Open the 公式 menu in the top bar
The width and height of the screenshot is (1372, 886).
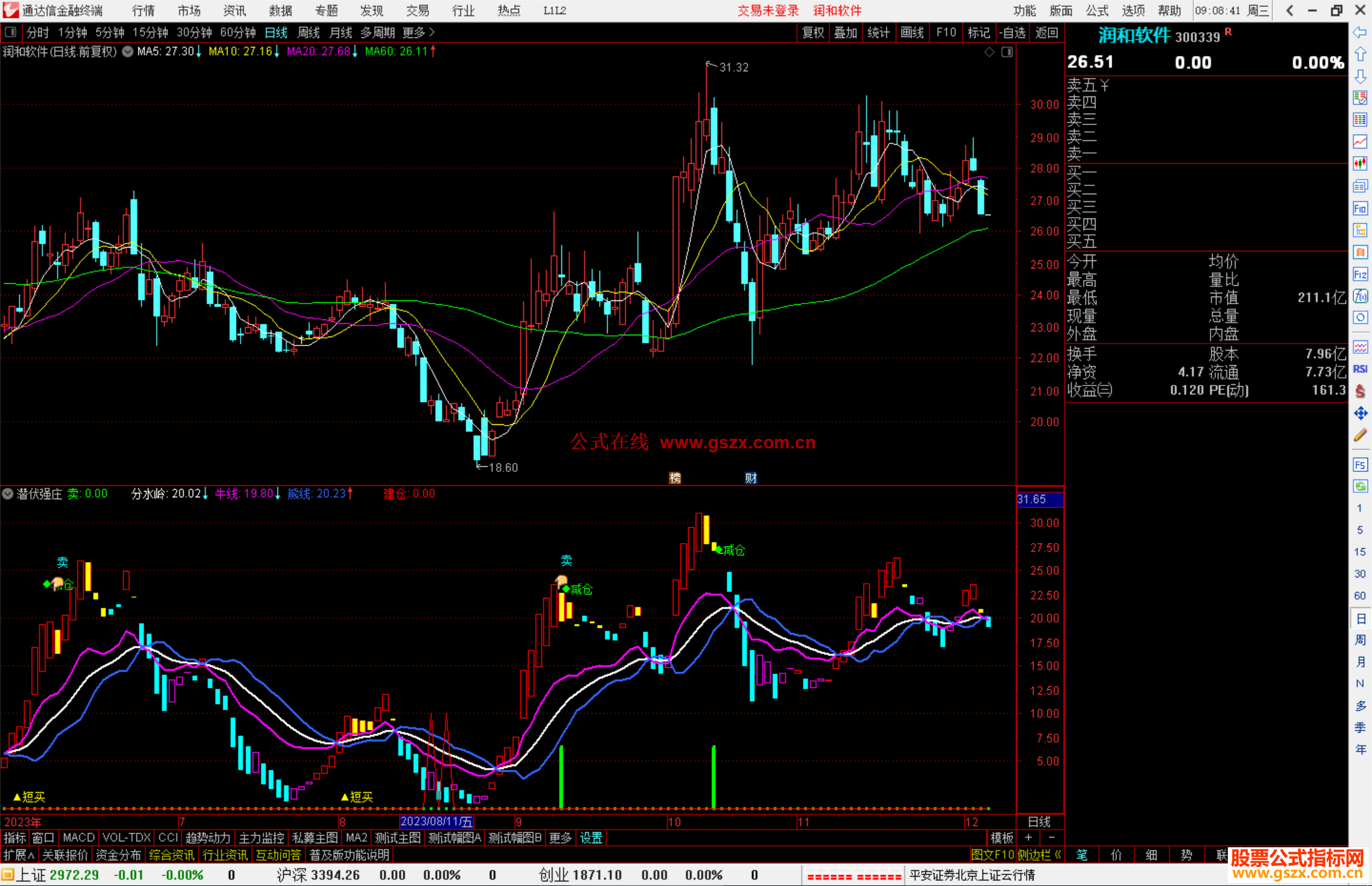pos(1096,11)
